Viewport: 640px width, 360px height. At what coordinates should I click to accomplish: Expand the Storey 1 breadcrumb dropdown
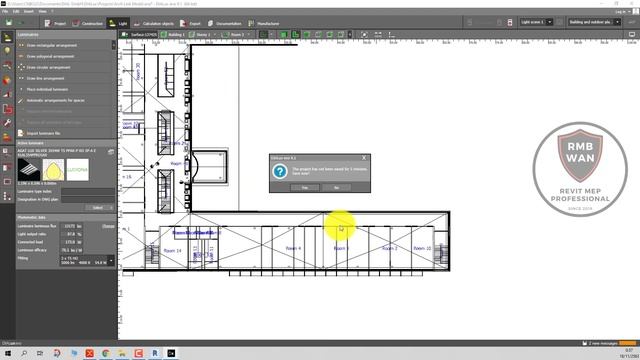pos(215,35)
